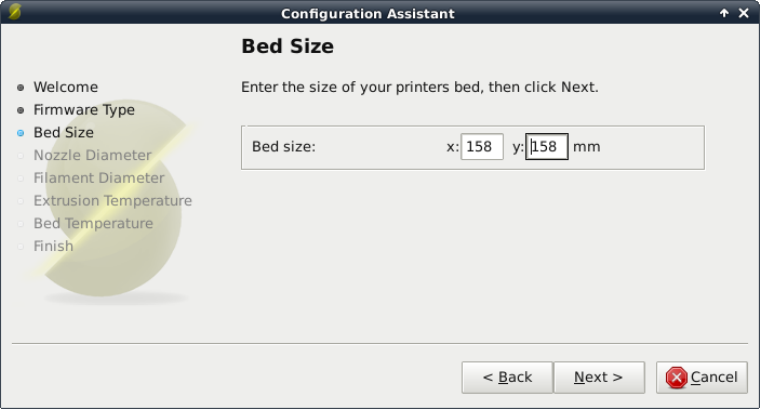Select the Welcome step in the sidebar

point(65,87)
